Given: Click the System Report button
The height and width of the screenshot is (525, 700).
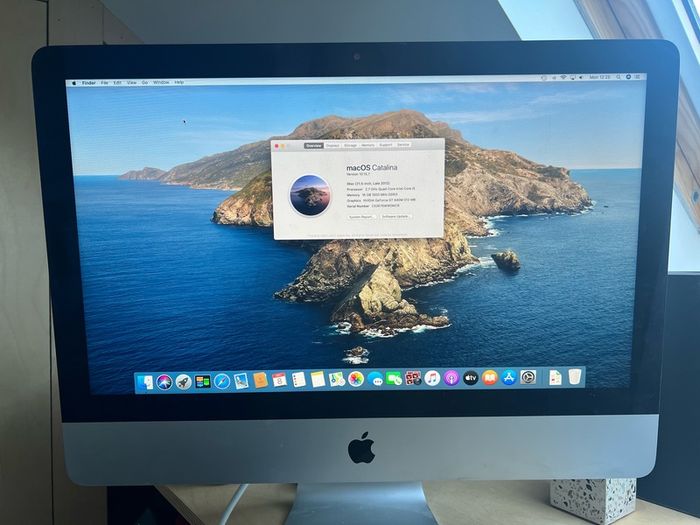Looking at the screenshot, I should point(361,217).
